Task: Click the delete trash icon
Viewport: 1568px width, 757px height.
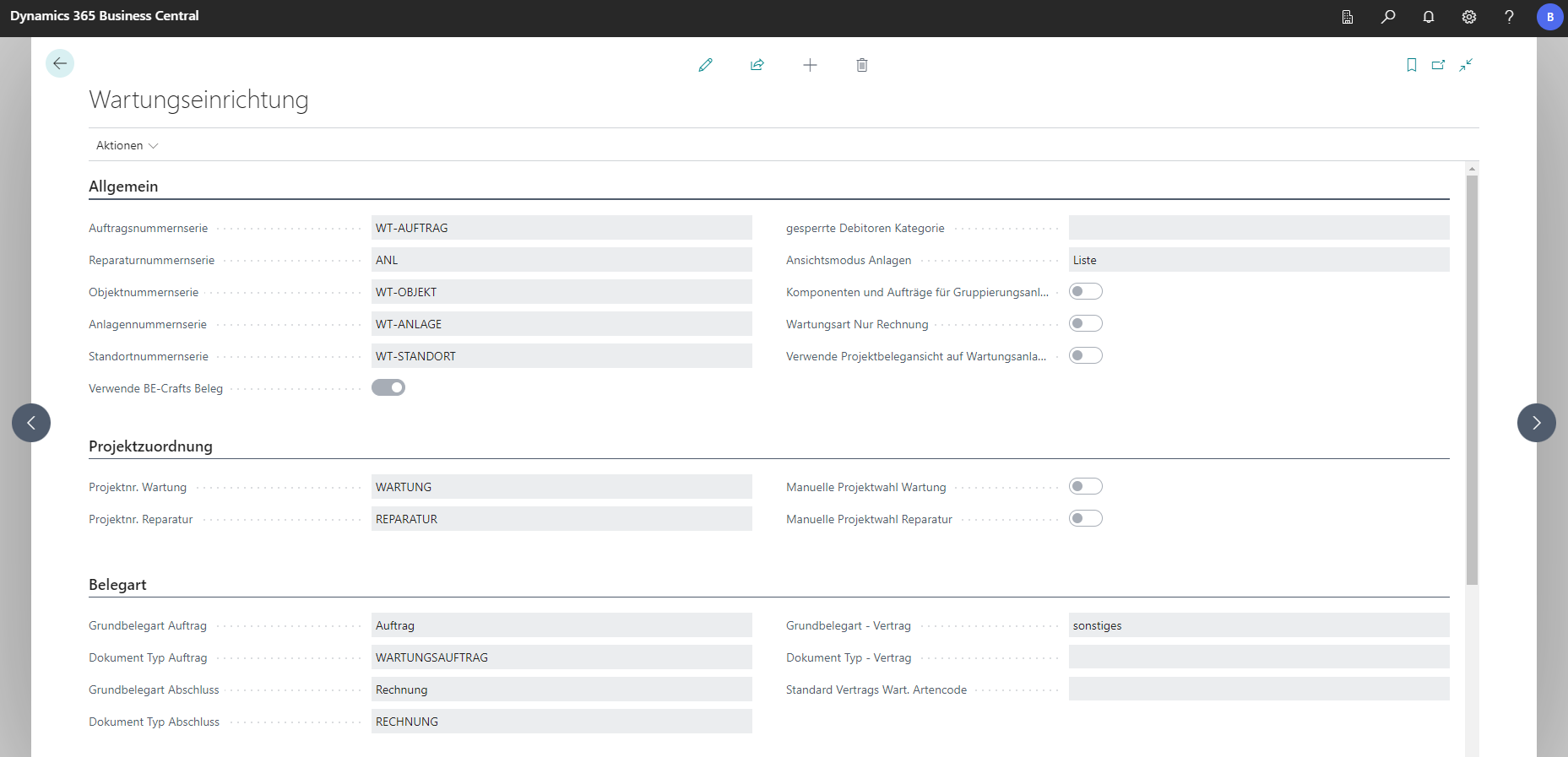Action: (x=862, y=65)
